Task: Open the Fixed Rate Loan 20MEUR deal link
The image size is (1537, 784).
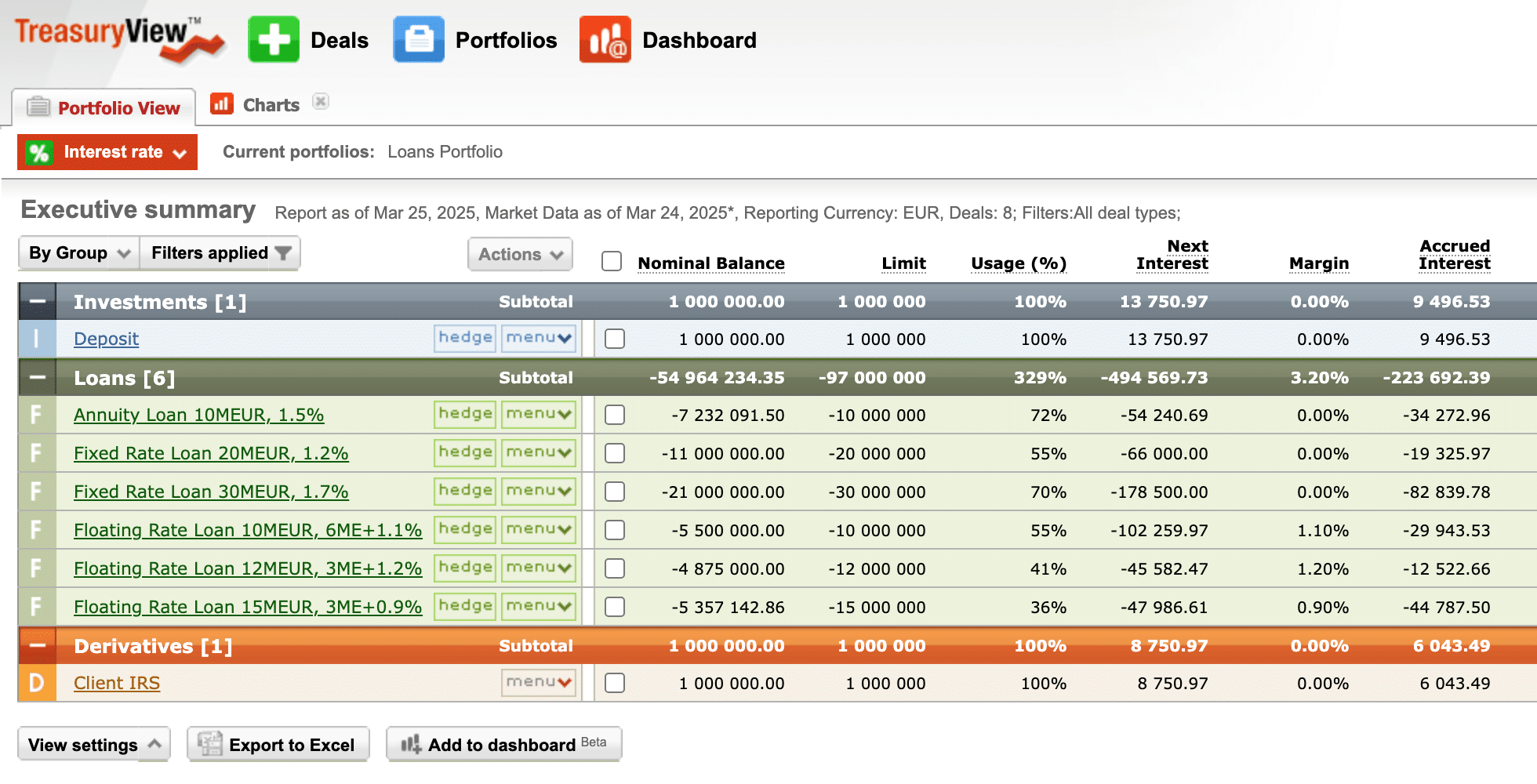Action: click(x=210, y=452)
